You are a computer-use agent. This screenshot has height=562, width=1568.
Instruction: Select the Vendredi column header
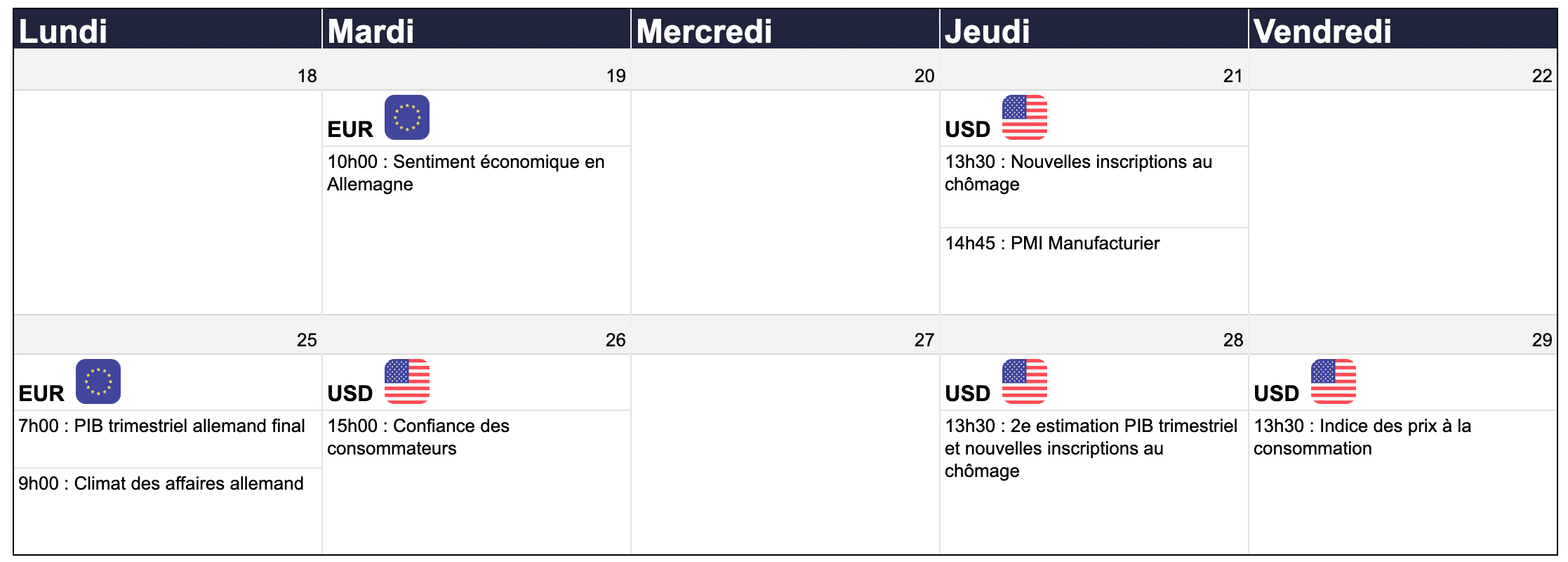click(1403, 30)
